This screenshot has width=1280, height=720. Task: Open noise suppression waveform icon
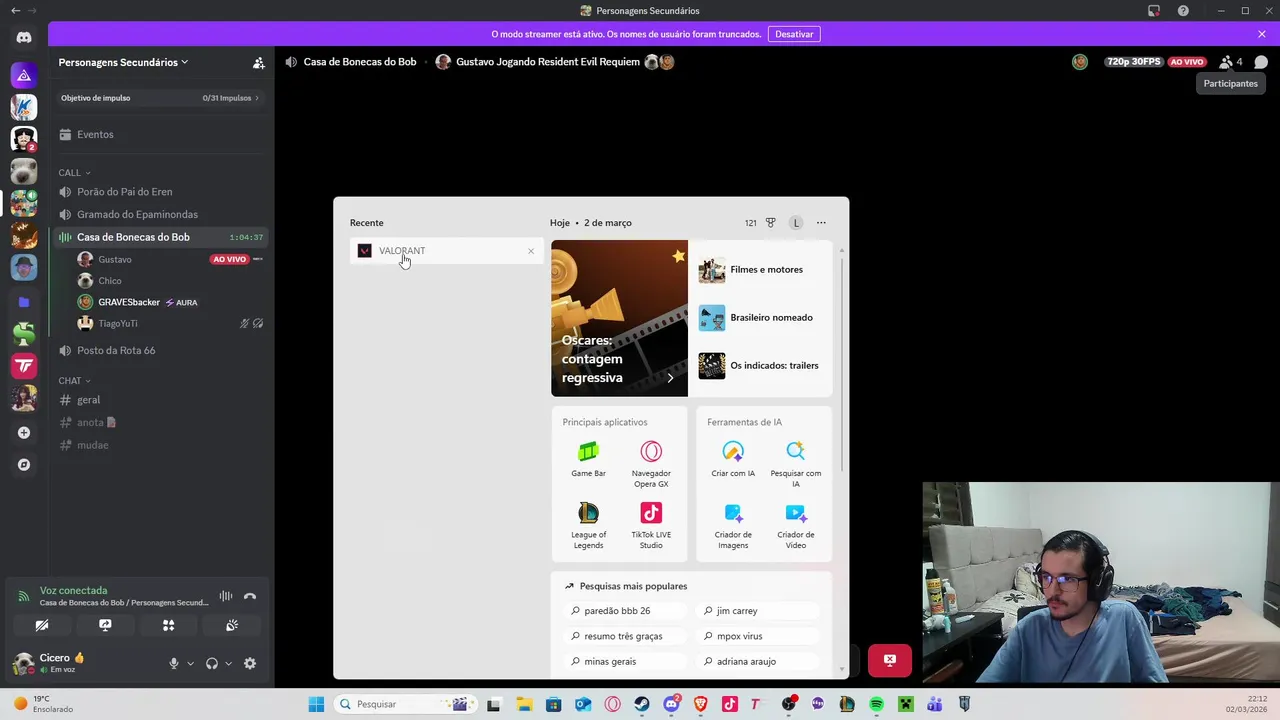[226, 596]
